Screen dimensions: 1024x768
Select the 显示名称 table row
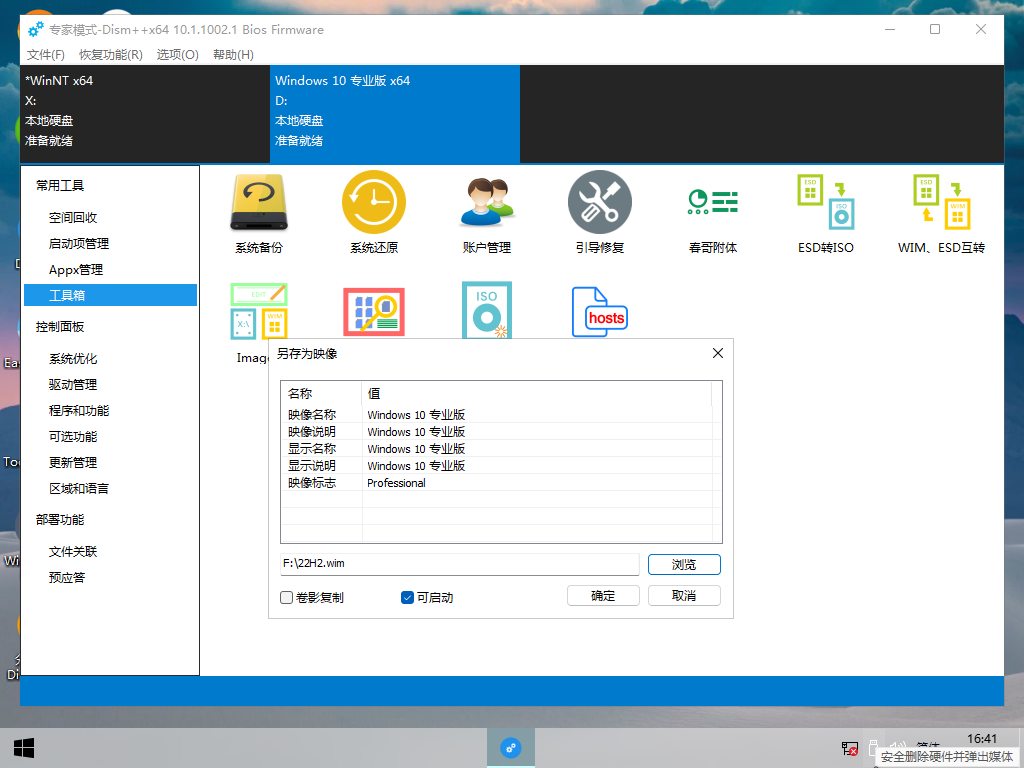499,449
